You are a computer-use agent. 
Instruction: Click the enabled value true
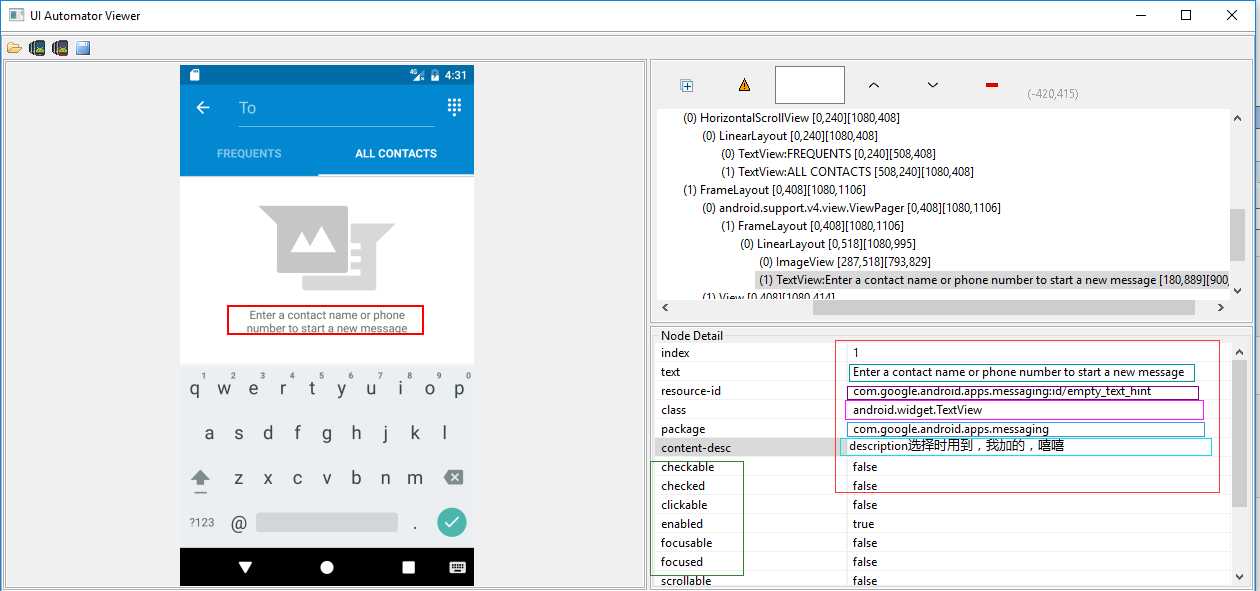click(864, 524)
